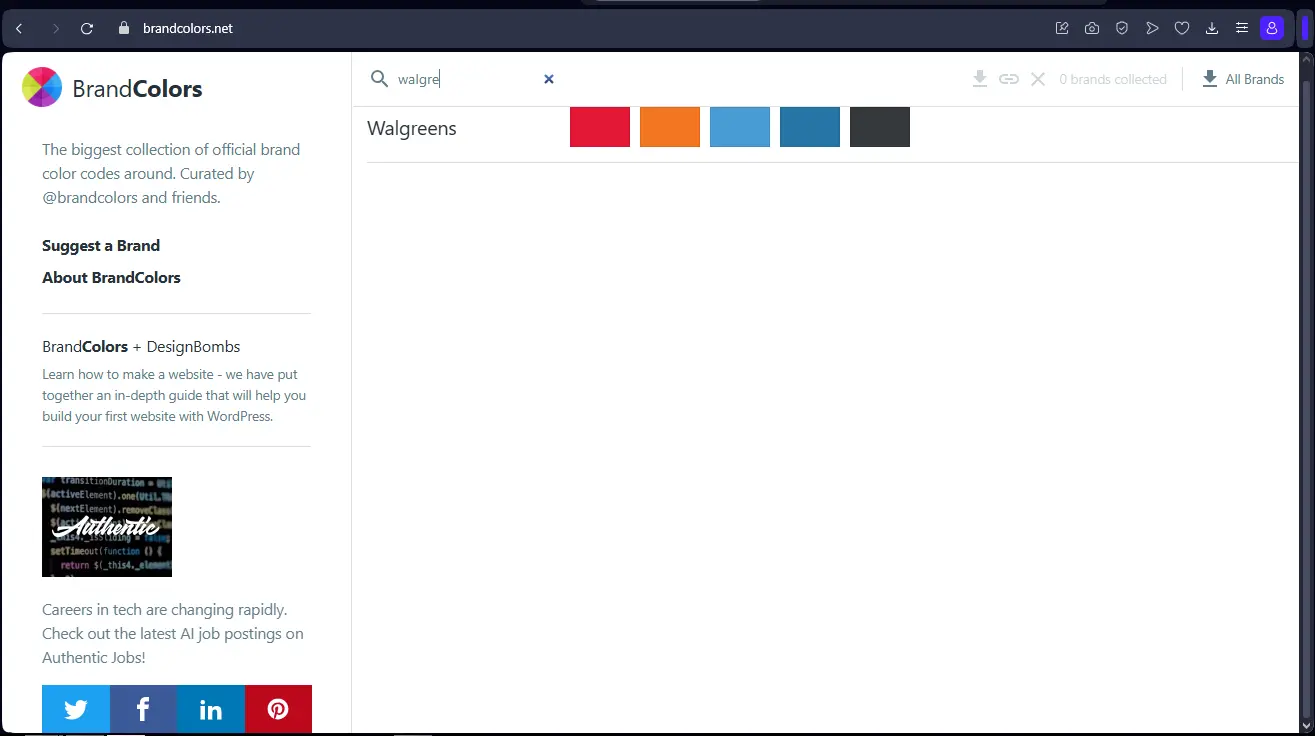Clear collected brands X icon

coord(1038,79)
